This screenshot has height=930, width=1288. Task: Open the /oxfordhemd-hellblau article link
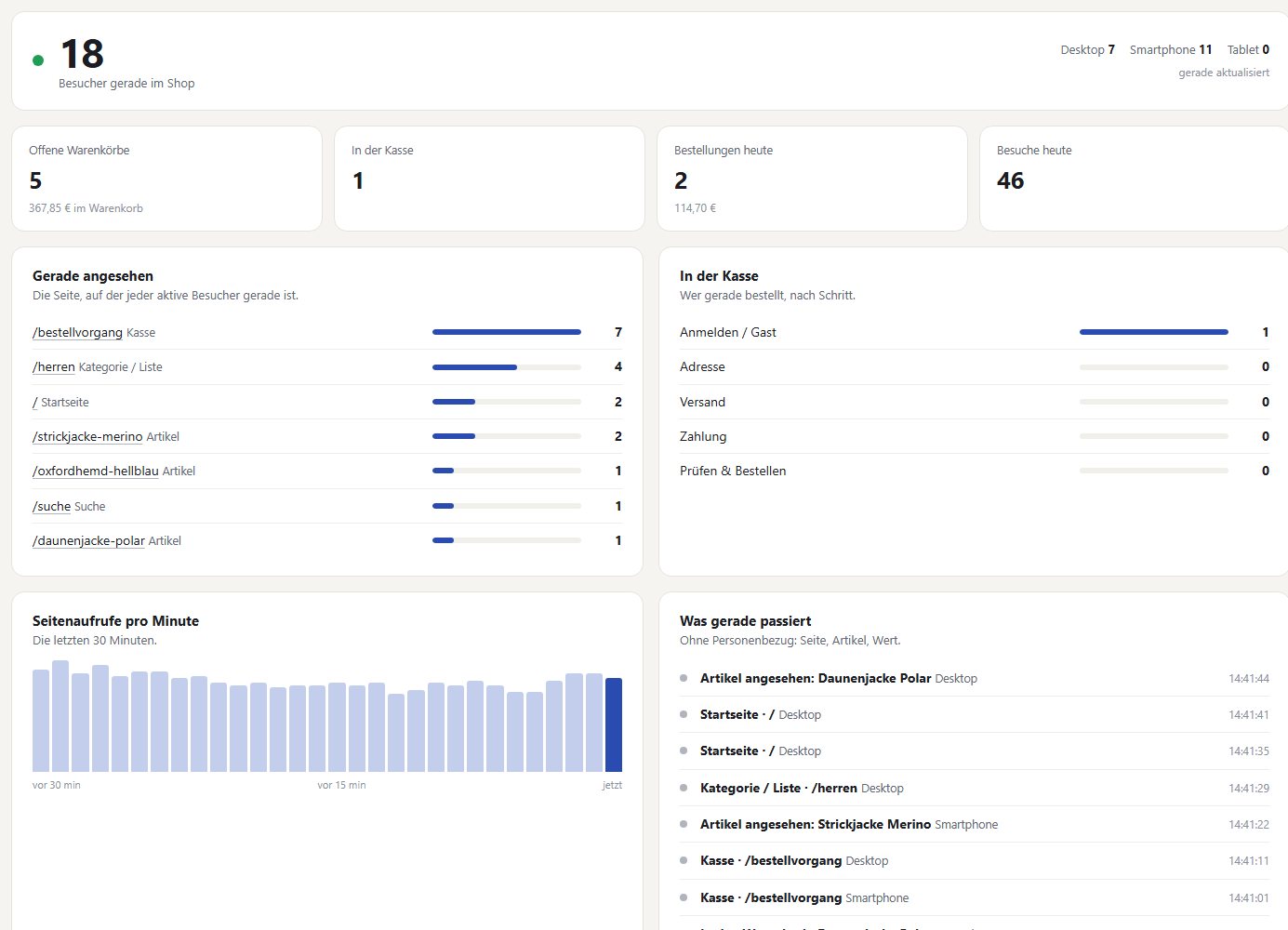pyautogui.click(x=96, y=472)
